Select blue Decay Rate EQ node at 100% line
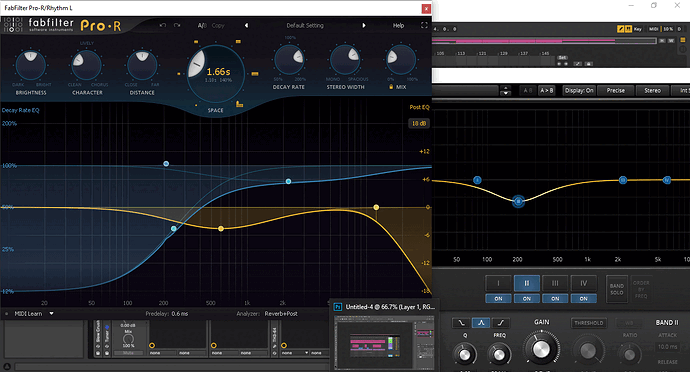This screenshot has height=372, width=690. click(x=166, y=164)
